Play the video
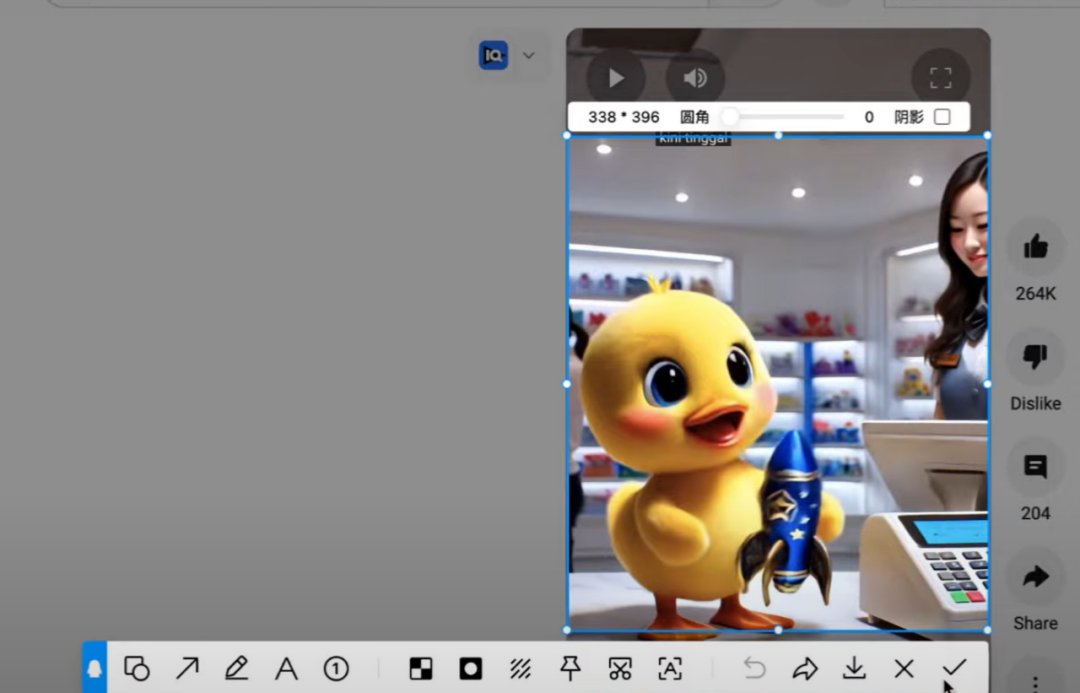 [616, 78]
